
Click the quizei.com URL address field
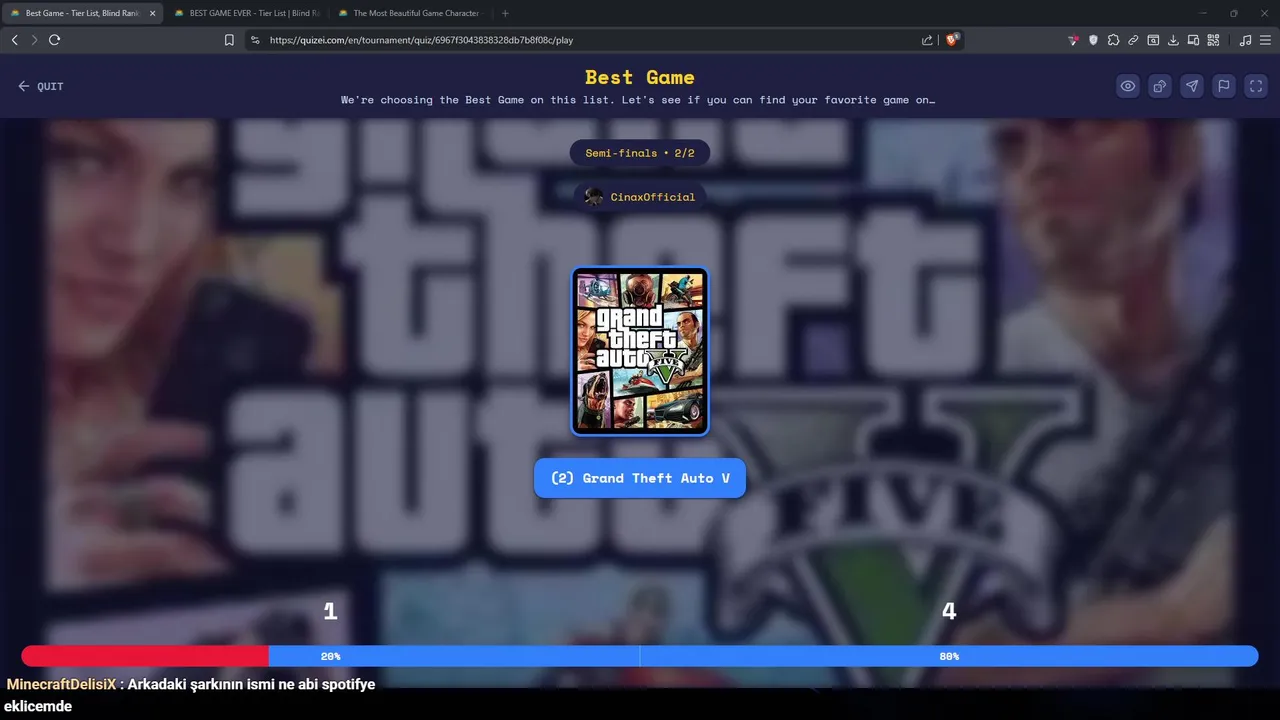point(590,40)
